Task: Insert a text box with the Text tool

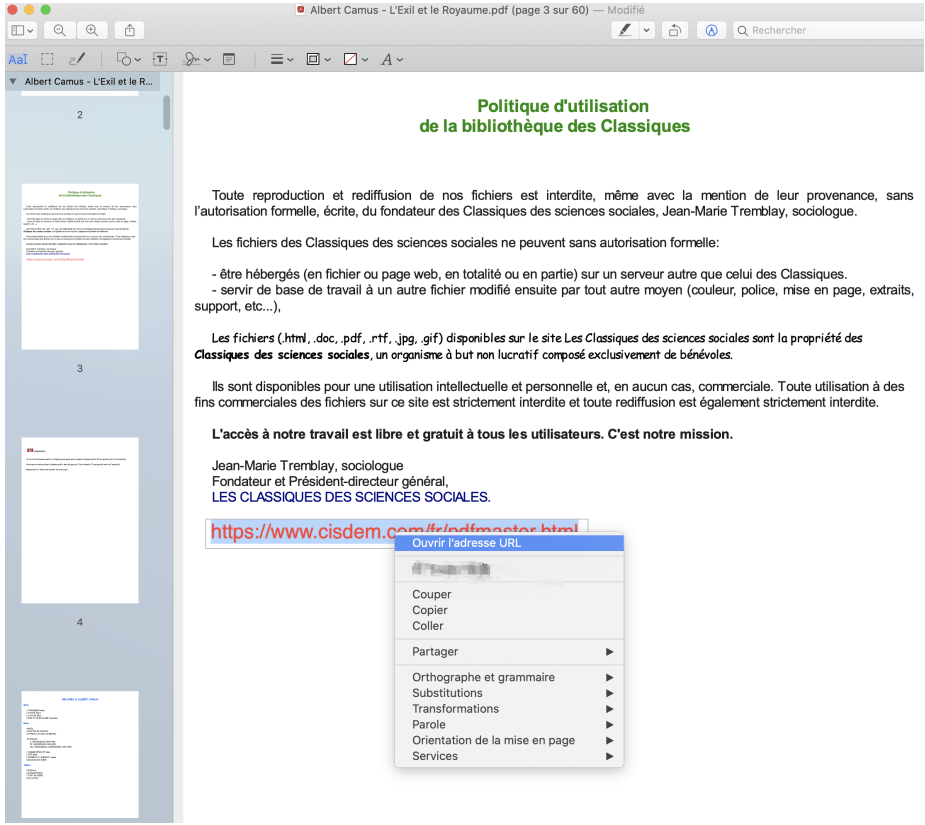Action: tap(160, 60)
